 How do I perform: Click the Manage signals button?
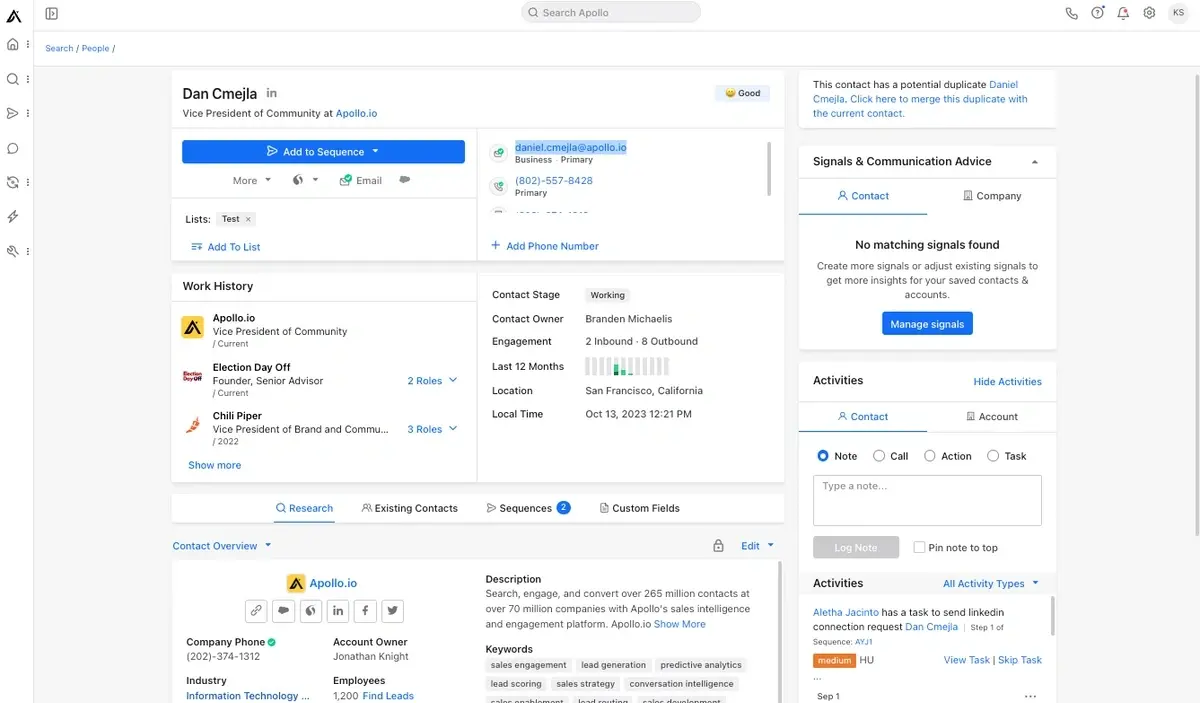(x=927, y=324)
